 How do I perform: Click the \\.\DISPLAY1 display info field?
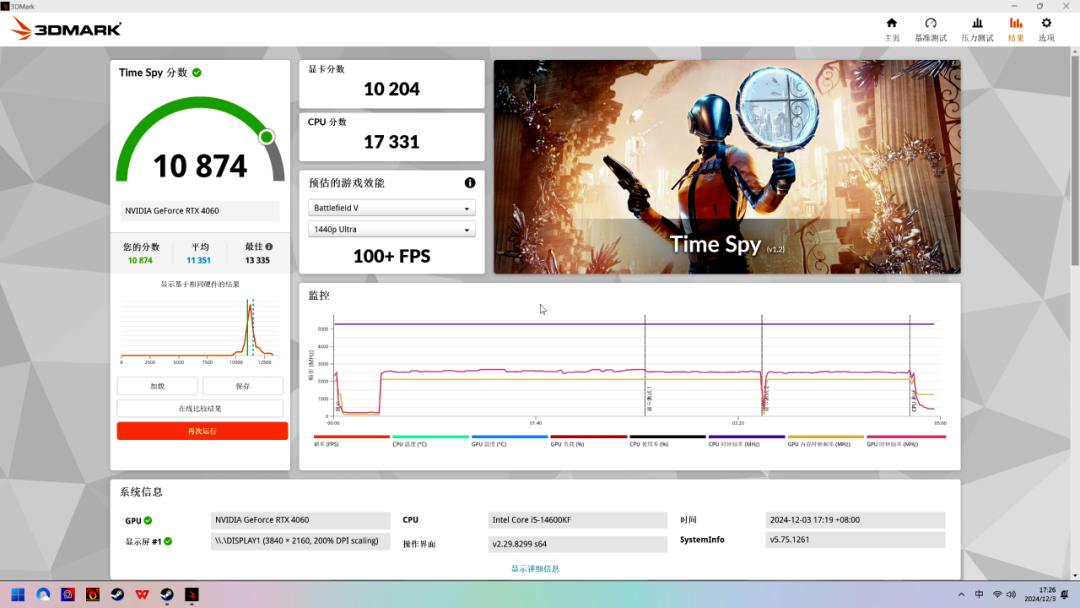[300, 541]
